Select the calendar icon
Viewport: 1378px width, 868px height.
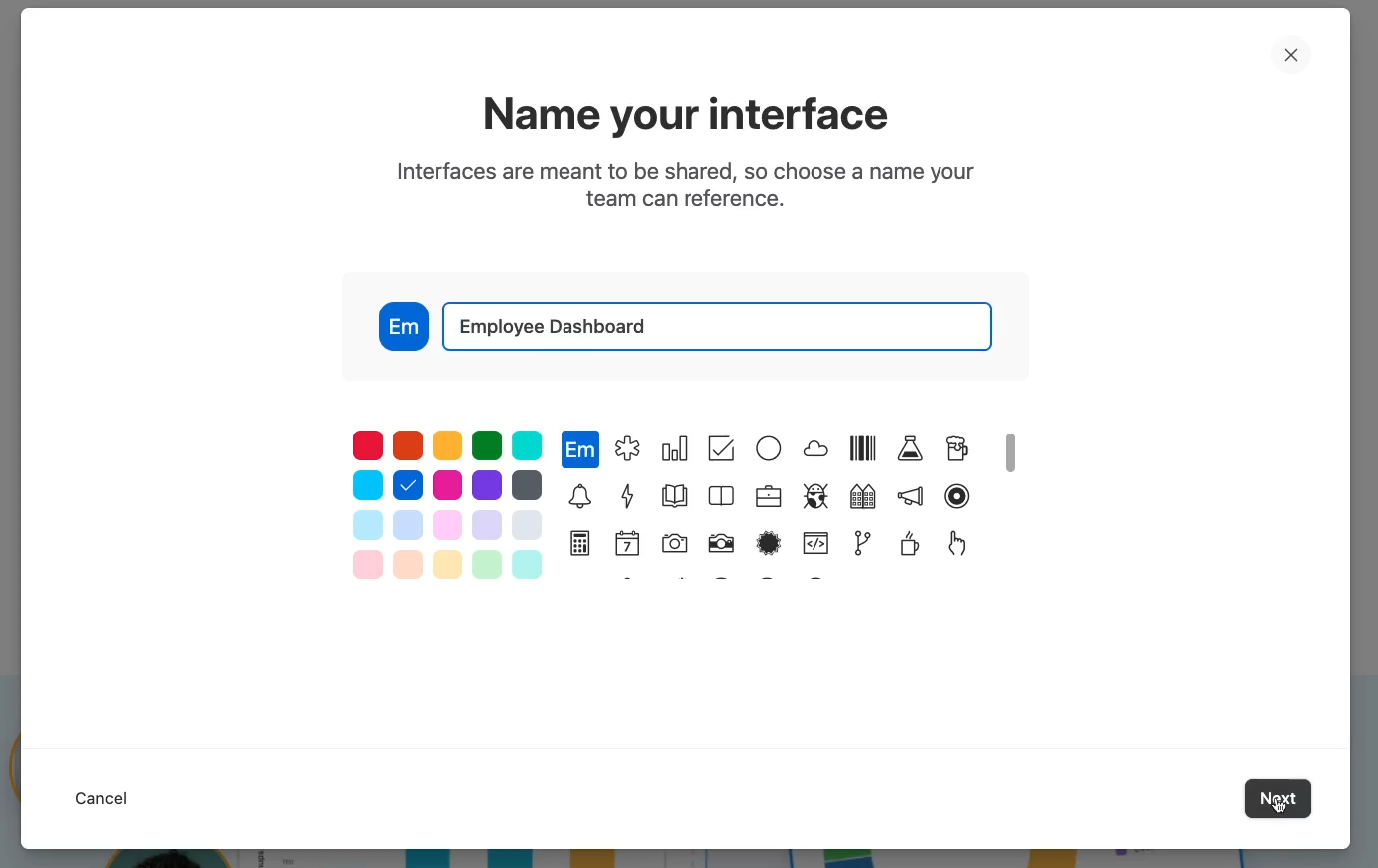(627, 544)
